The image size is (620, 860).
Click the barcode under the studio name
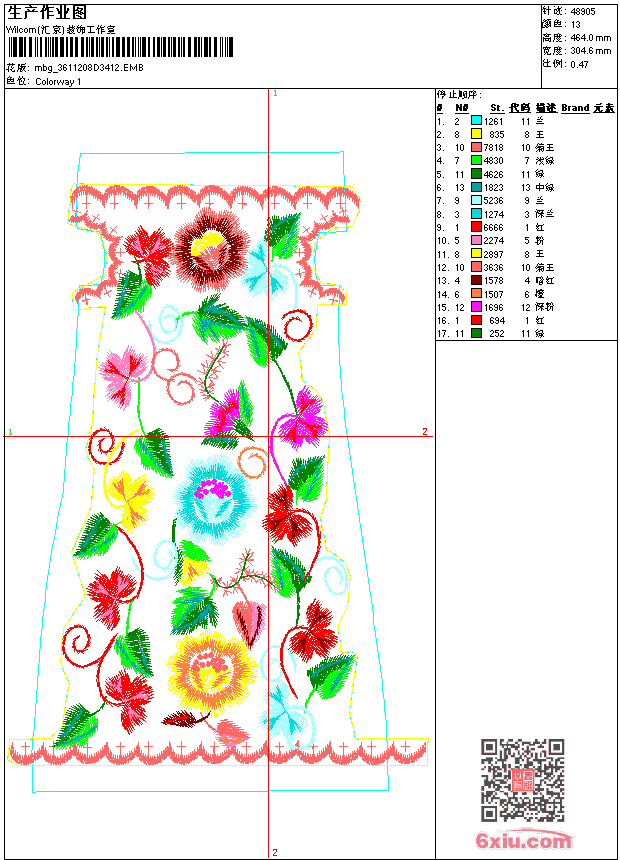[120, 47]
